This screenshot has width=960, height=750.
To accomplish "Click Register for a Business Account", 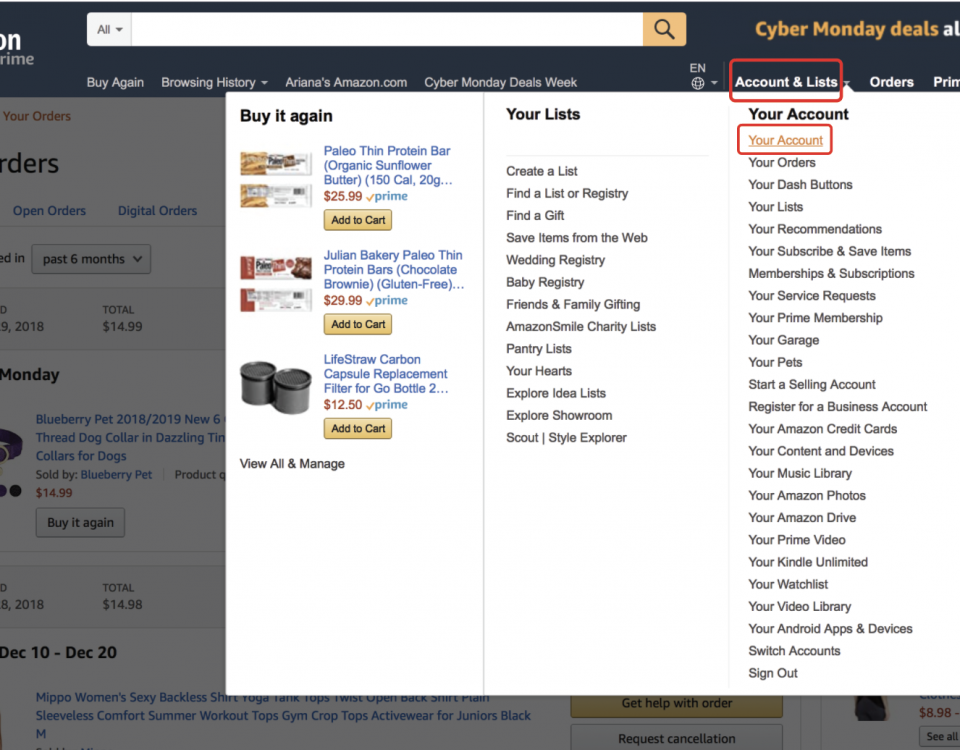I will click(x=838, y=407).
